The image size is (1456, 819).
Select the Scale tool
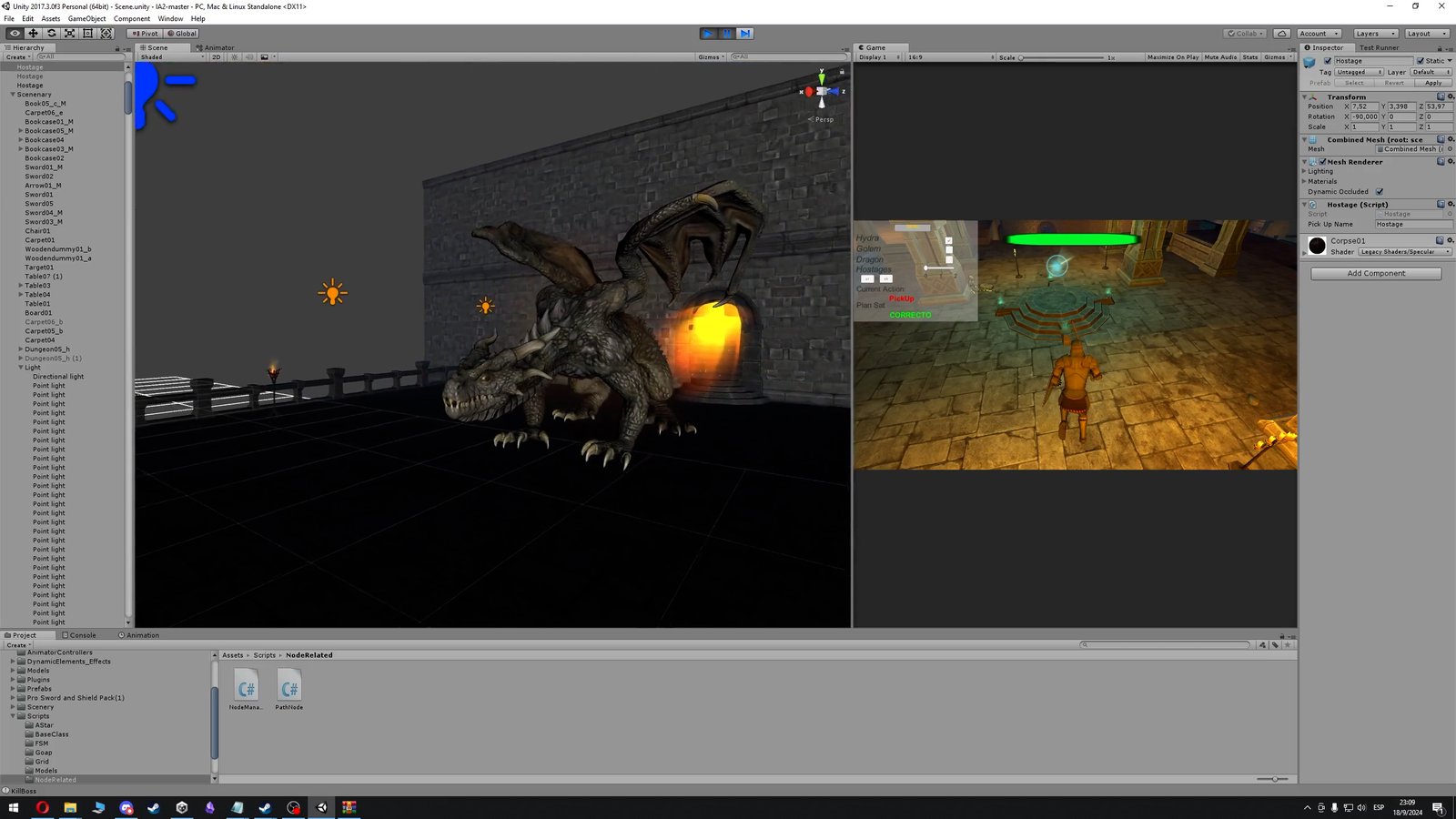pyautogui.click(x=70, y=34)
